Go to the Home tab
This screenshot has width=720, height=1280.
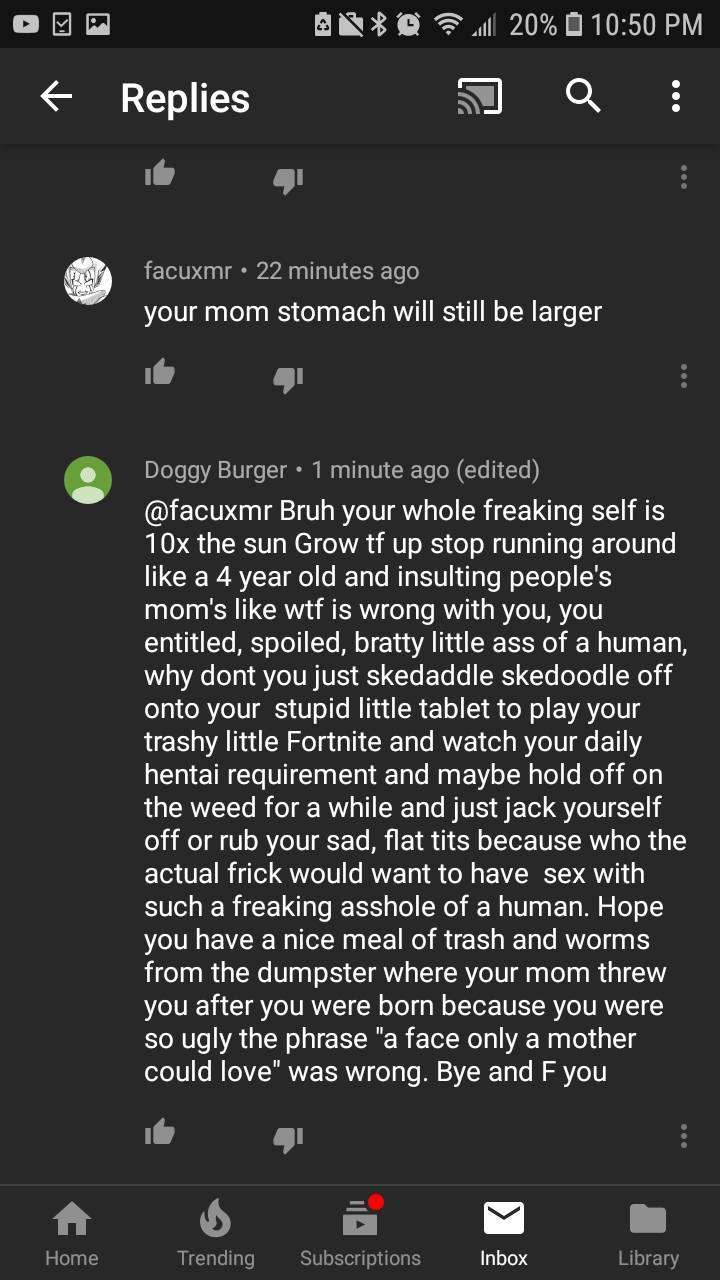point(72,1233)
